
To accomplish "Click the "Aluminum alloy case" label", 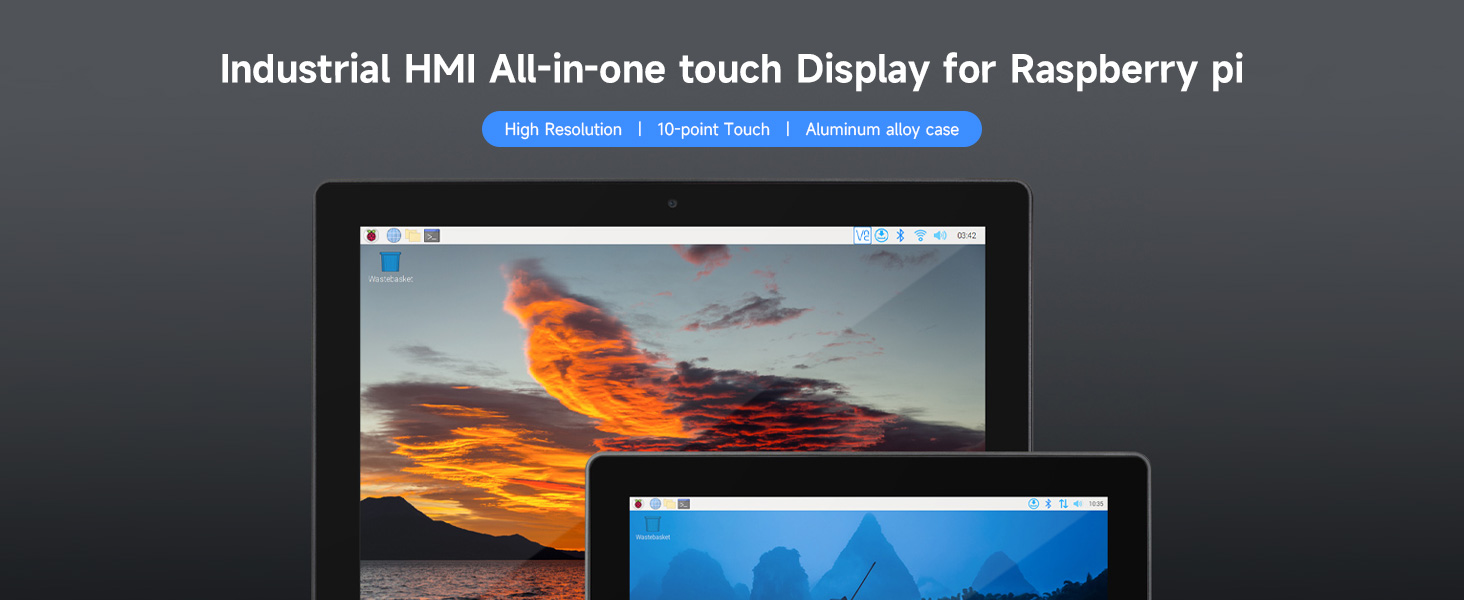I will click(882, 130).
